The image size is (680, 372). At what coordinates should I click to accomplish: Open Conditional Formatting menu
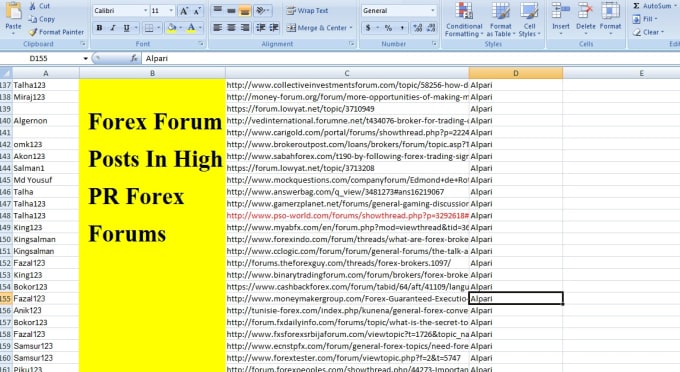(x=464, y=20)
